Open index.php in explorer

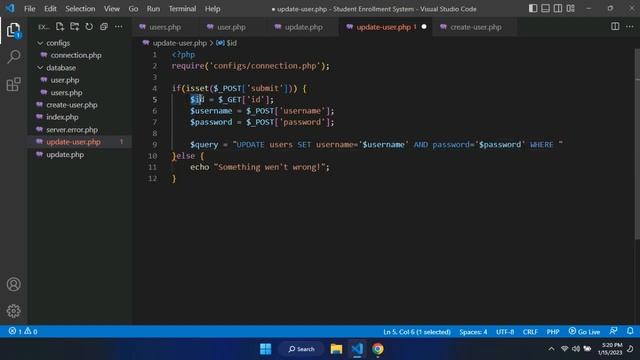coord(62,117)
